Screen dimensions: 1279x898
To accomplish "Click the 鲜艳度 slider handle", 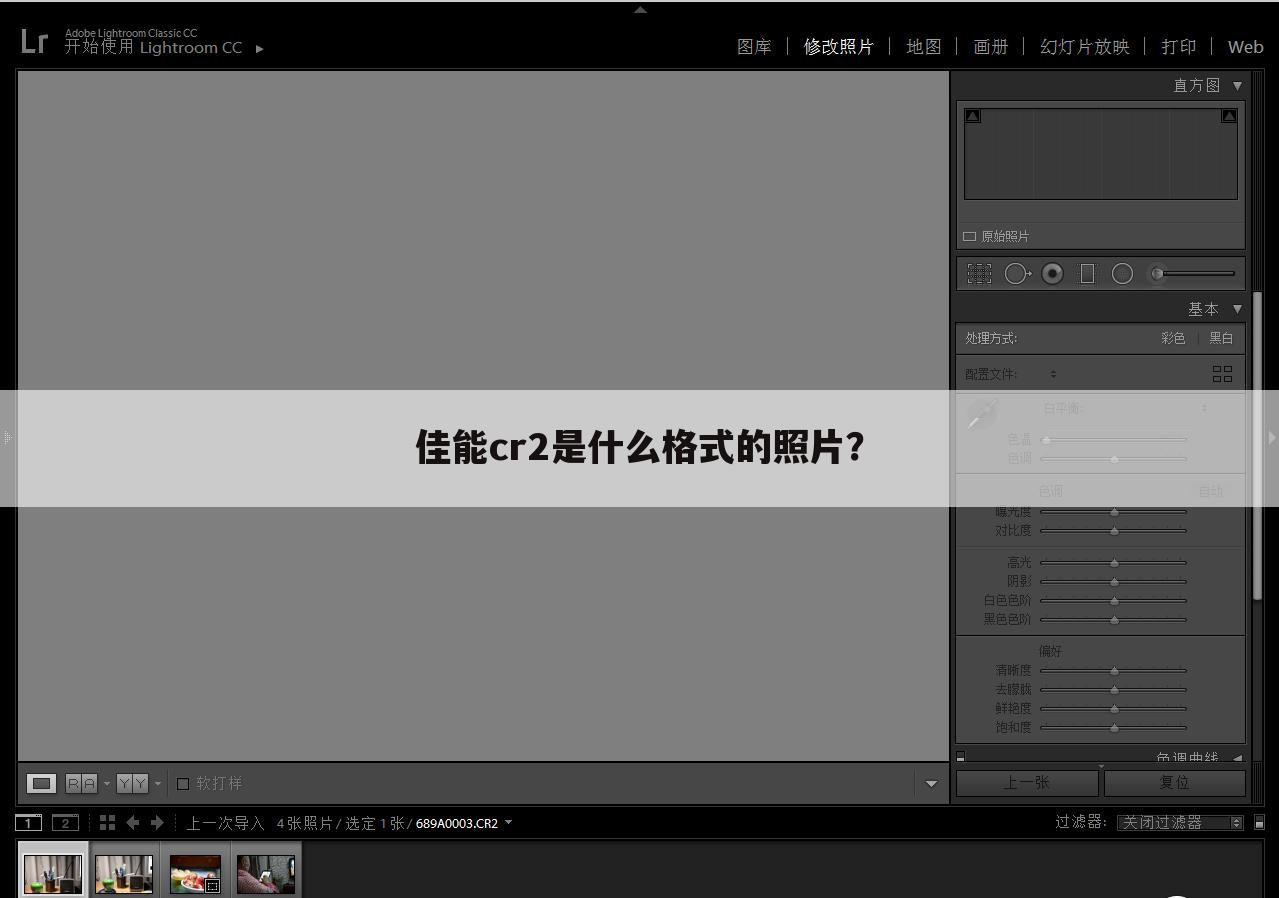I will (1114, 708).
